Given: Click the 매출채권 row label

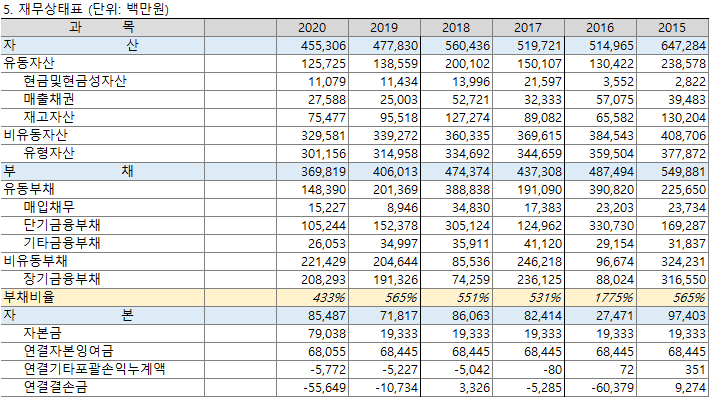Looking at the screenshot, I should pos(49,99).
